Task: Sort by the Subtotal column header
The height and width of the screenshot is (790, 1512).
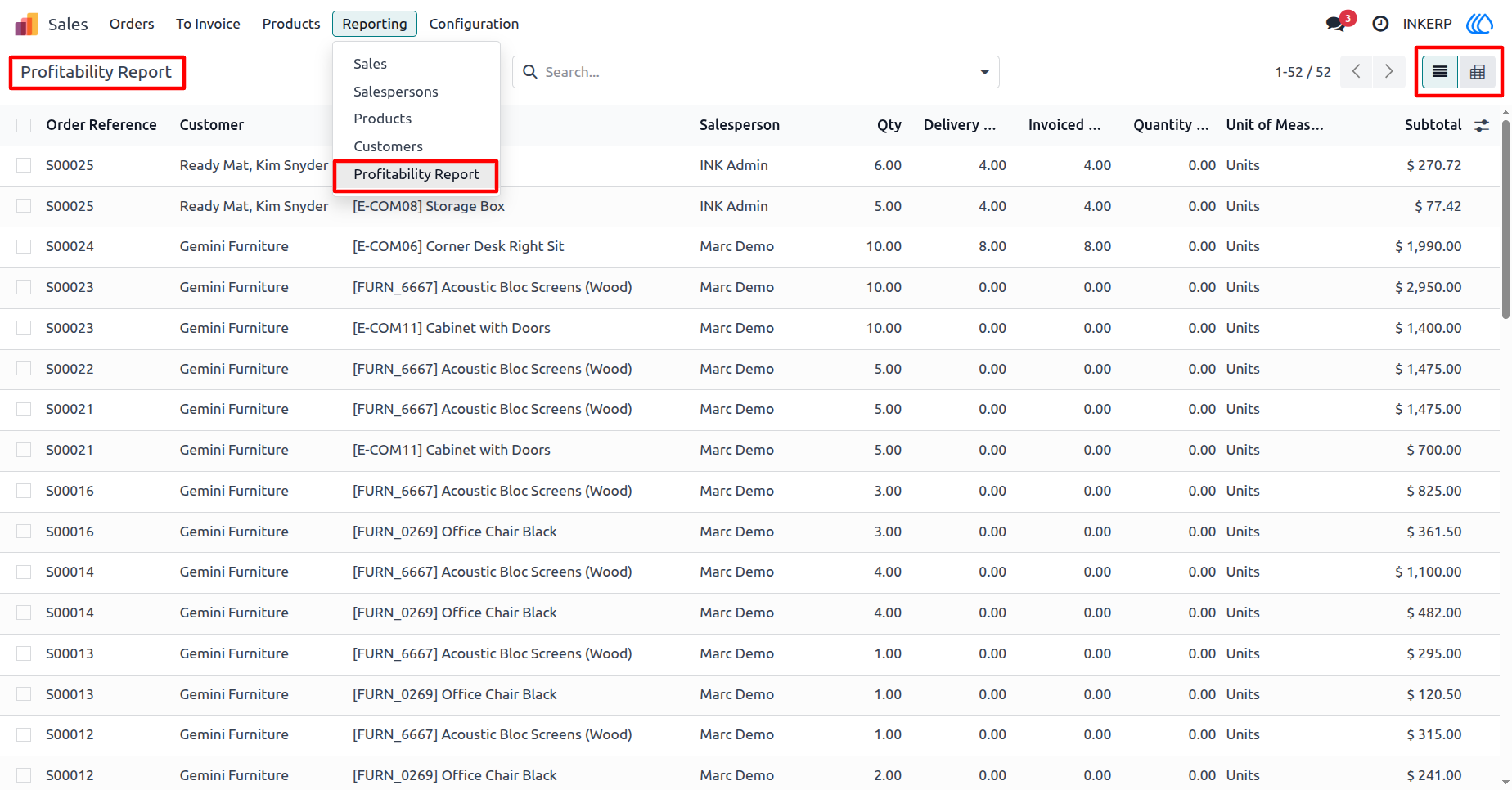Action: [x=1433, y=125]
